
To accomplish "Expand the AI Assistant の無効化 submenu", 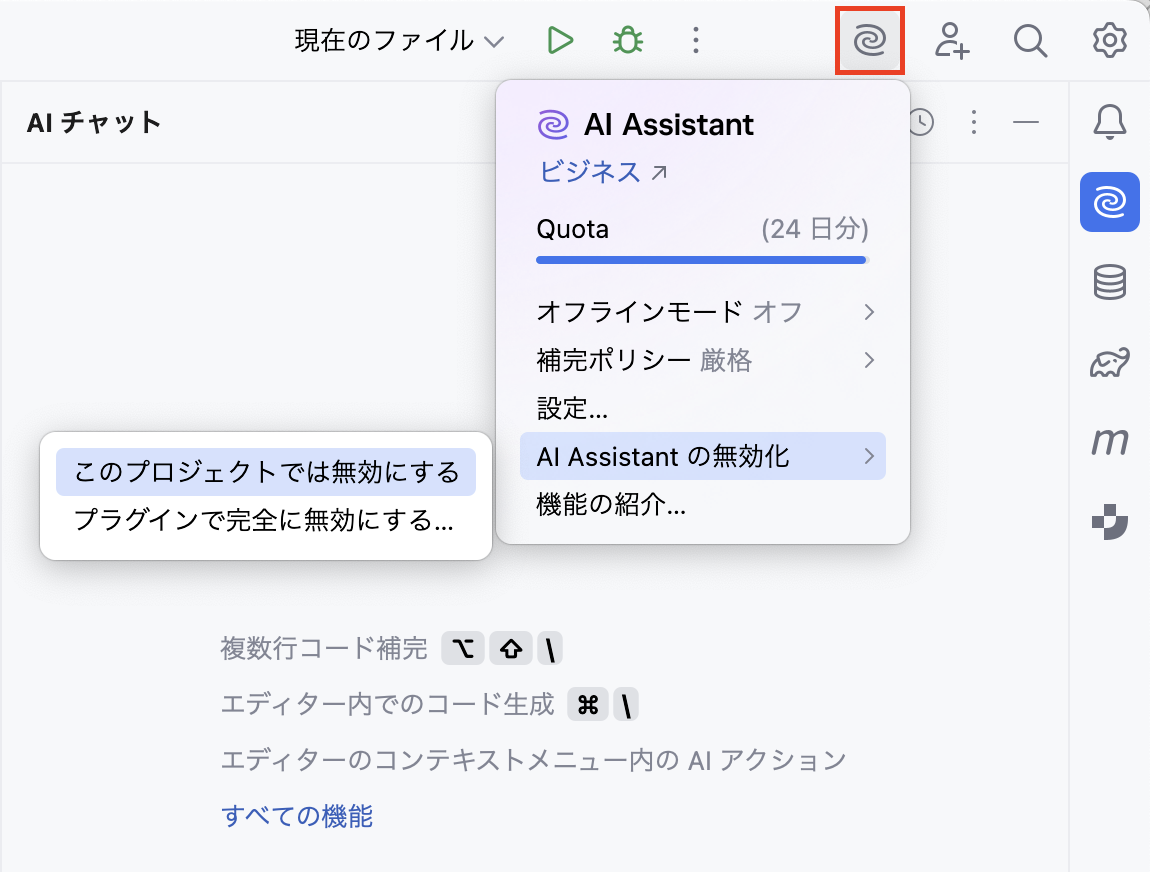I will click(703, 456).
